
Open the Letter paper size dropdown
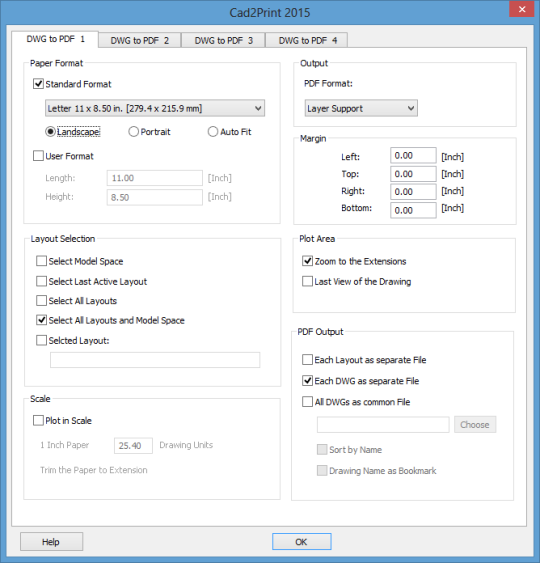[155, 108]
